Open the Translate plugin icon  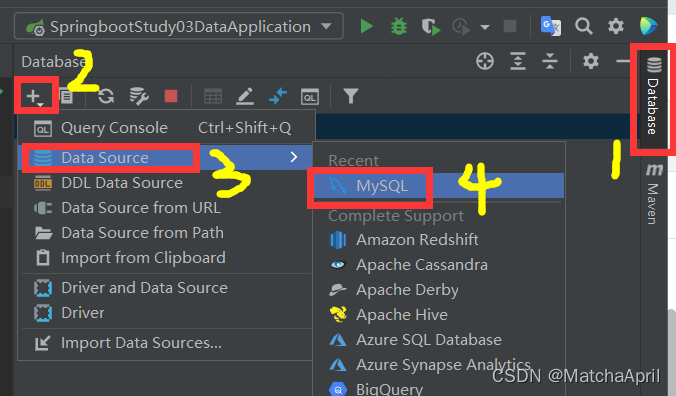coord(551,26)
